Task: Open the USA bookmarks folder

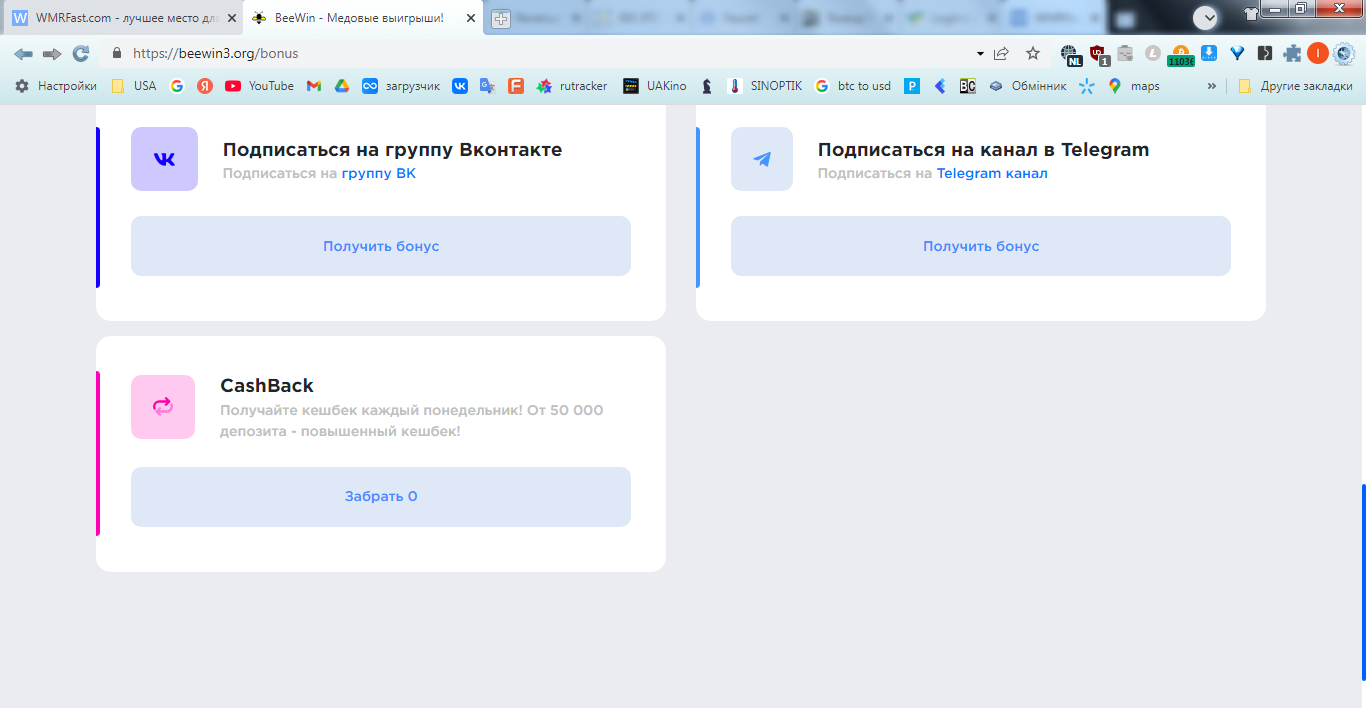Action: pyautogui.click(x=134, y=86)
